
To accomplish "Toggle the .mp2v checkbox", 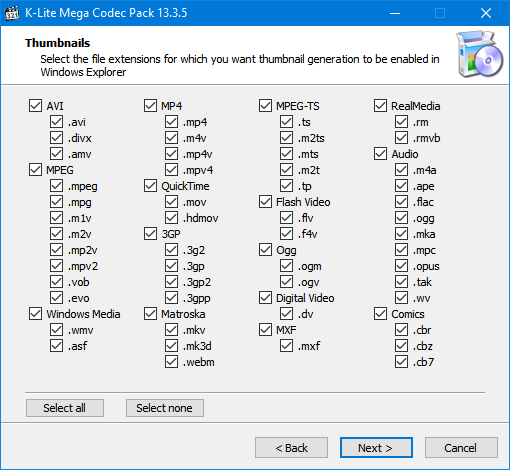I will pyautogui.click(x=56, y=250).
